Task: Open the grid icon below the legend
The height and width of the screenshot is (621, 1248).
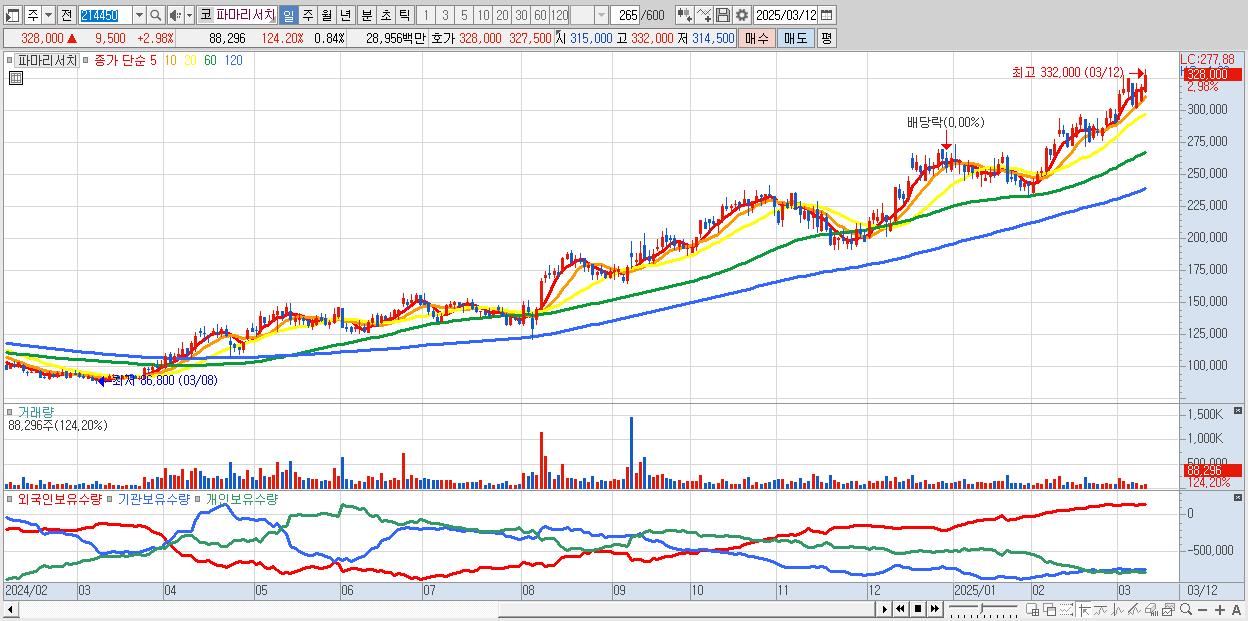Action: pyautogui.click(x=16, y=78)
